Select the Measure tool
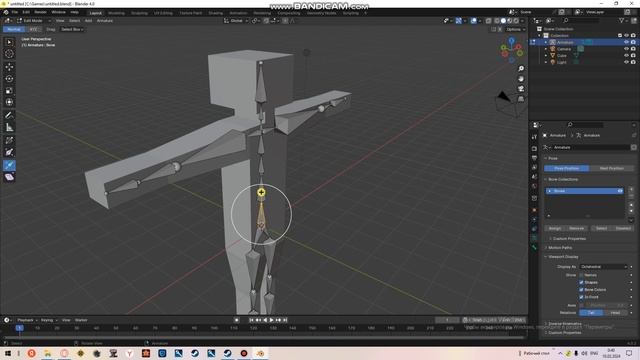 click(x=9, y=127)
